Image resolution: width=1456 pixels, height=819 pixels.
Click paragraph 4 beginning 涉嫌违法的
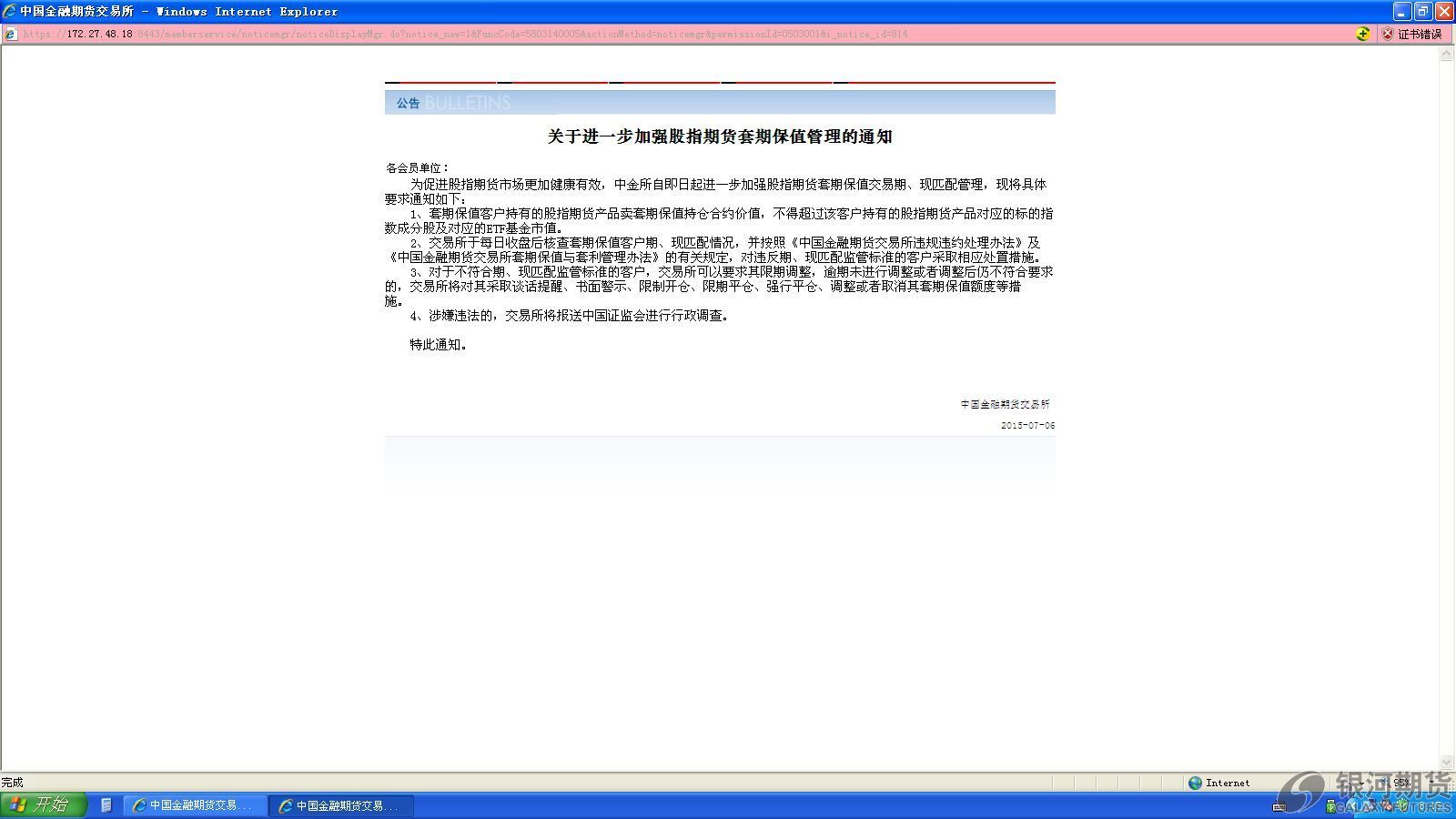569,315
